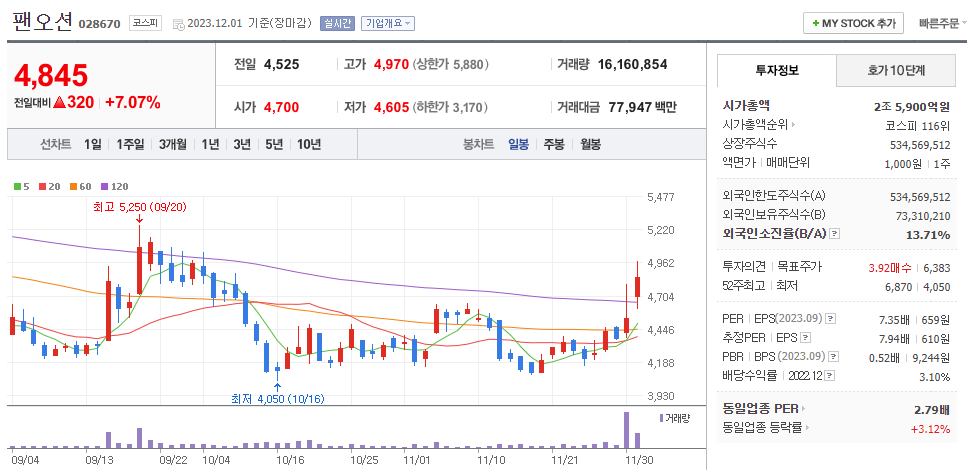Click the 시가총액 value 2조 5,900억원
The width and height of the screenshot is (967, 470).
[911, 106]
